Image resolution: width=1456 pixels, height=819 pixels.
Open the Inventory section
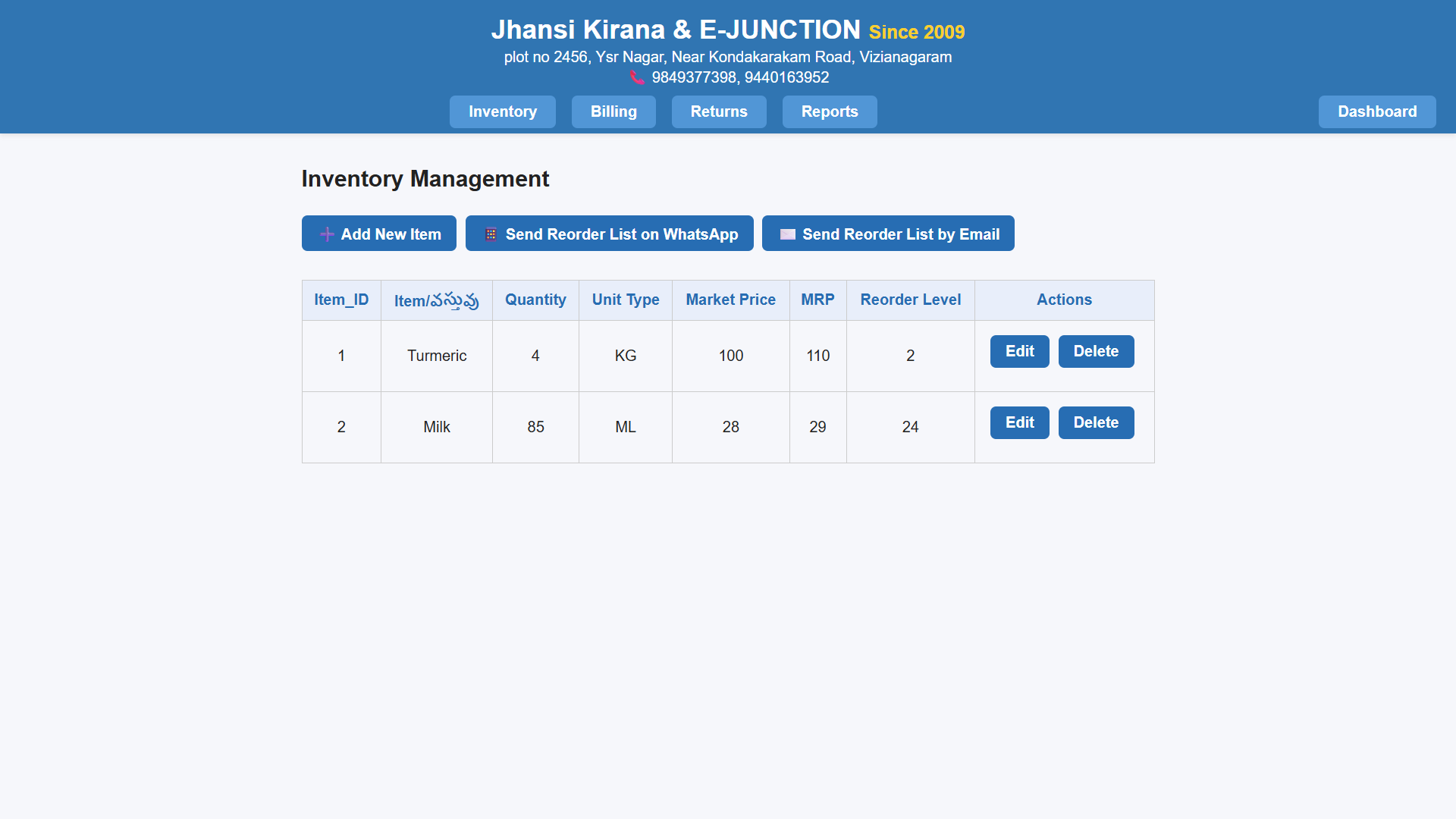click(x=502, y=111)
